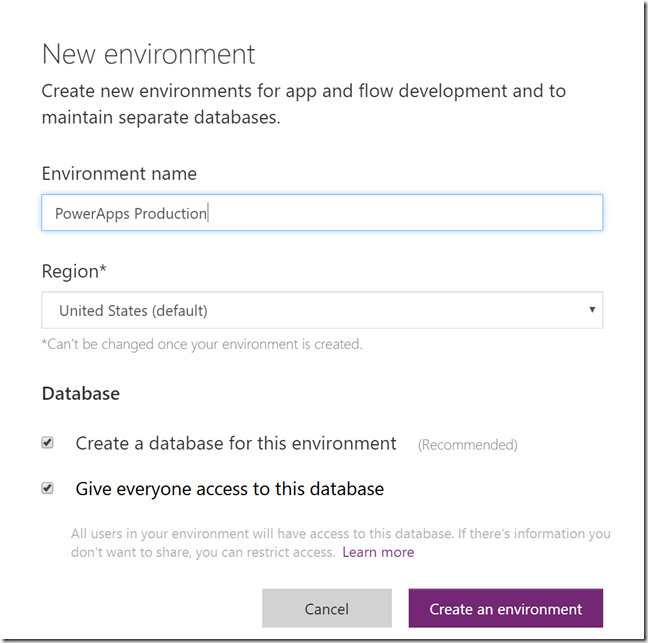This screenshot has width=648, height=643.
Task: Place cursor after 'PowerApps Production' text
Action: click(207, 213)
